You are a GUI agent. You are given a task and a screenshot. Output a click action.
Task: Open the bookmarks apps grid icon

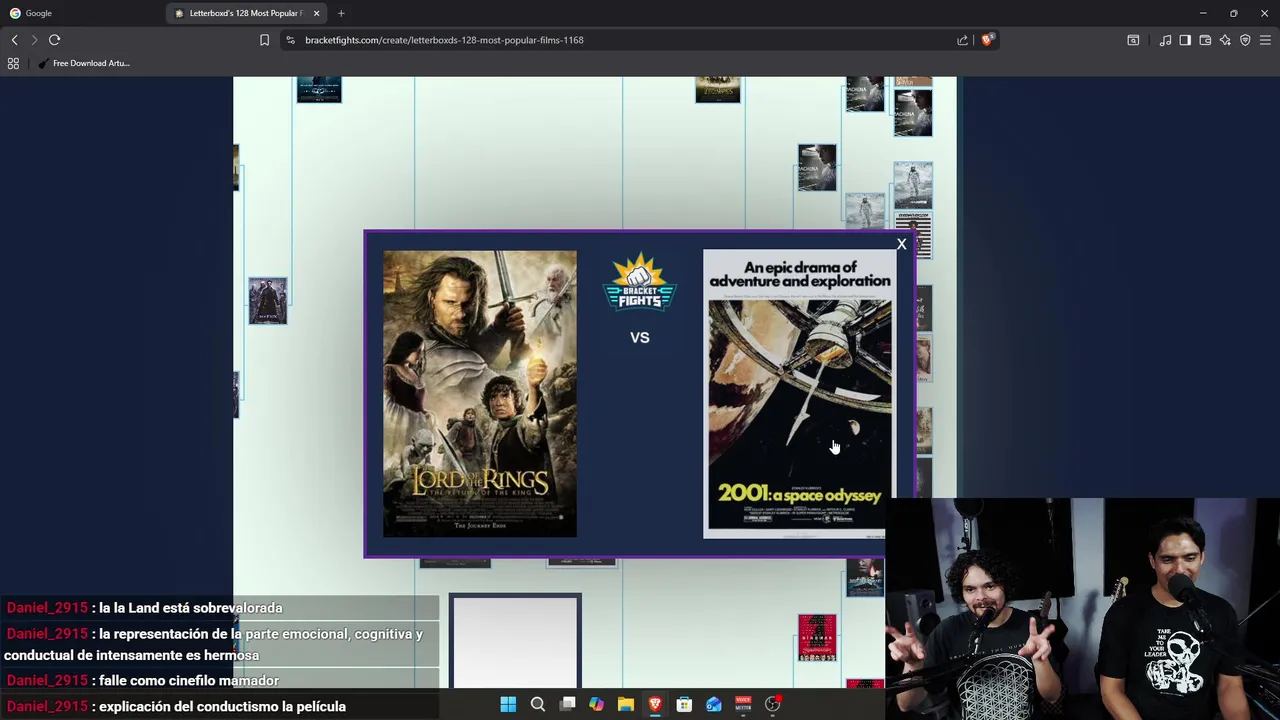(13, 63)
